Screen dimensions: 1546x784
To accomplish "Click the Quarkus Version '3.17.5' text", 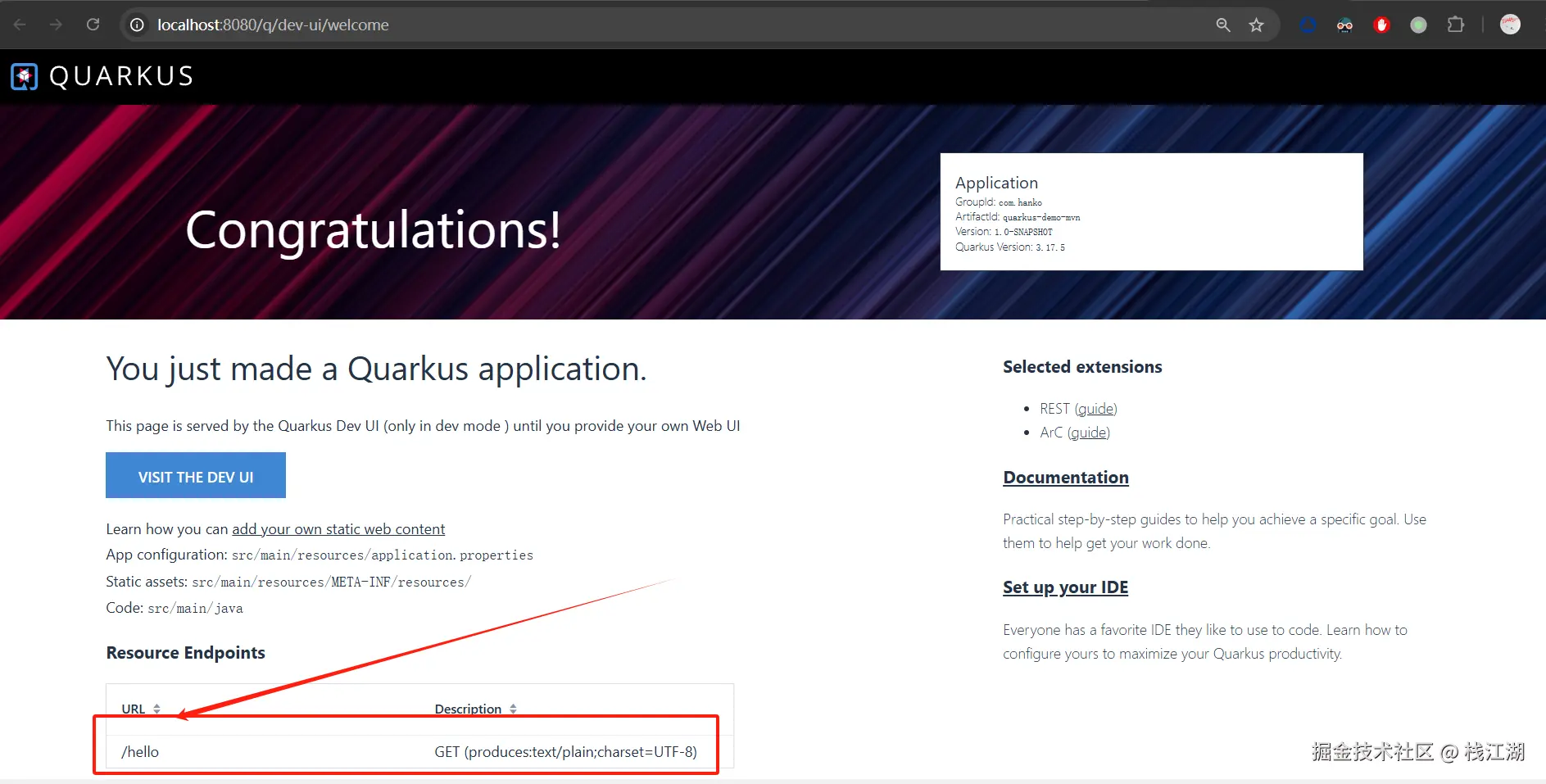I will 1050,247.
